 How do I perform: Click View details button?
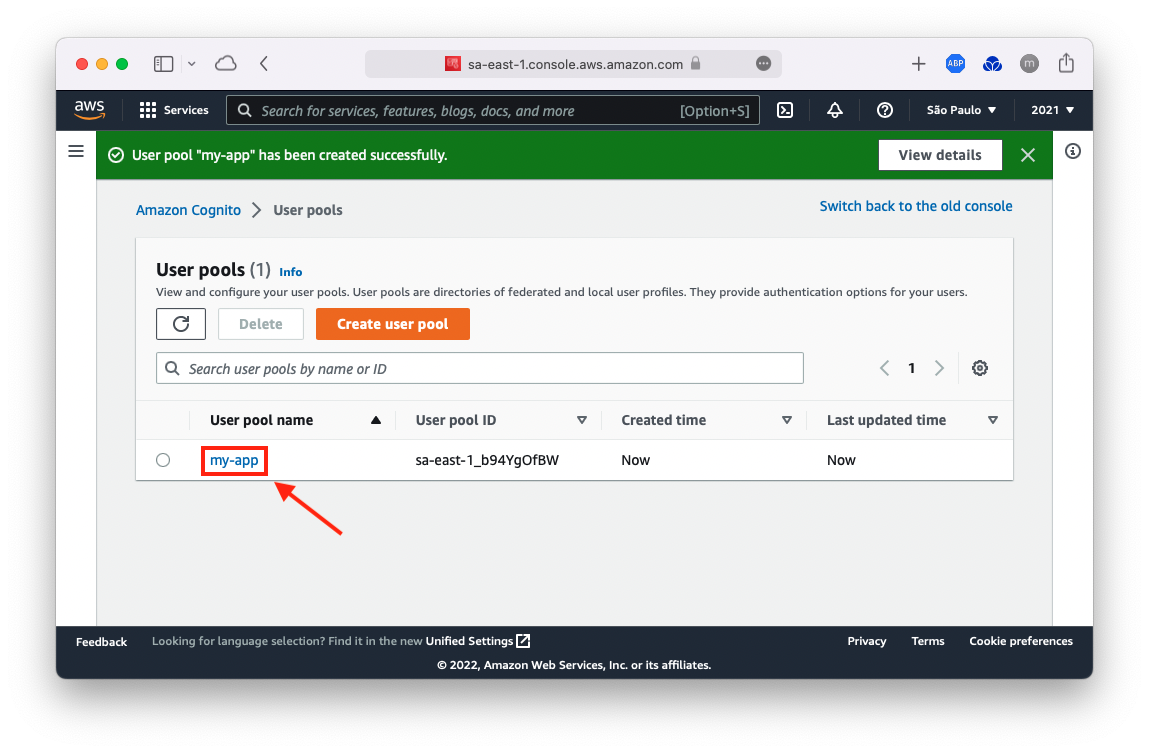click(940, 155)
